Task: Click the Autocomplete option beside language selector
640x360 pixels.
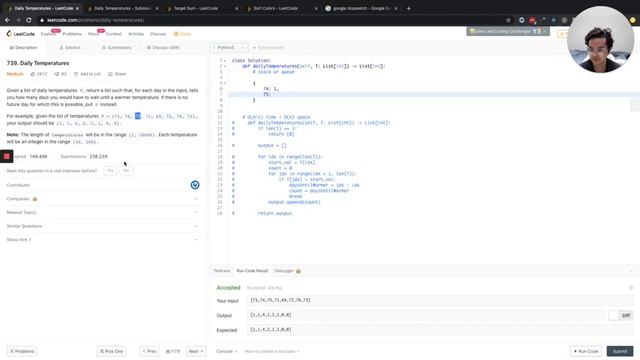Action: [x=269, y=48]
